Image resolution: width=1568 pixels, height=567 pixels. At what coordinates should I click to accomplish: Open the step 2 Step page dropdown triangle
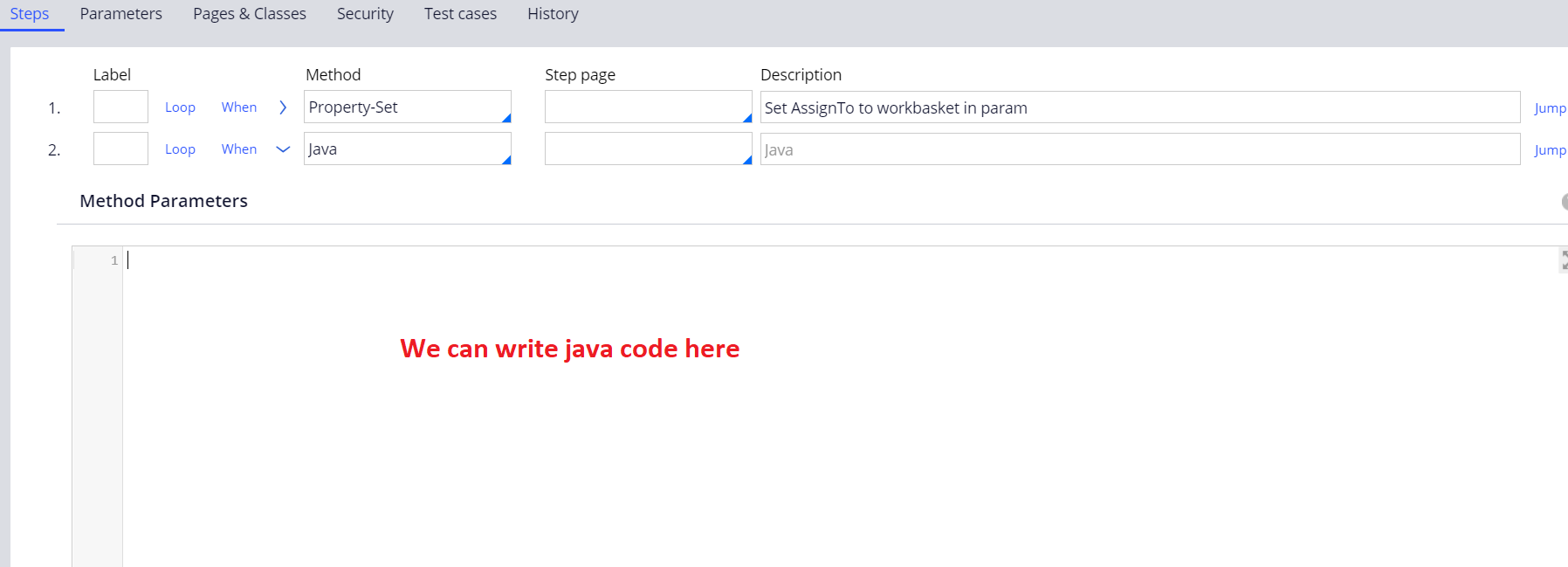pos(746,160)
